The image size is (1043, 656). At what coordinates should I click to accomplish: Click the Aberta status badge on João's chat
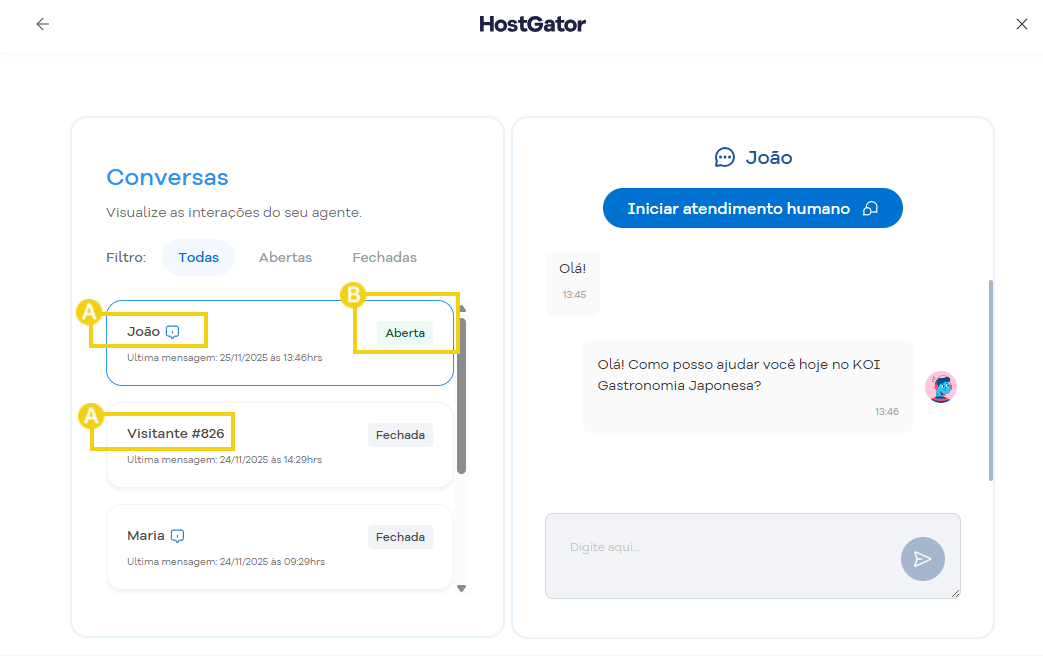point(404,332)
